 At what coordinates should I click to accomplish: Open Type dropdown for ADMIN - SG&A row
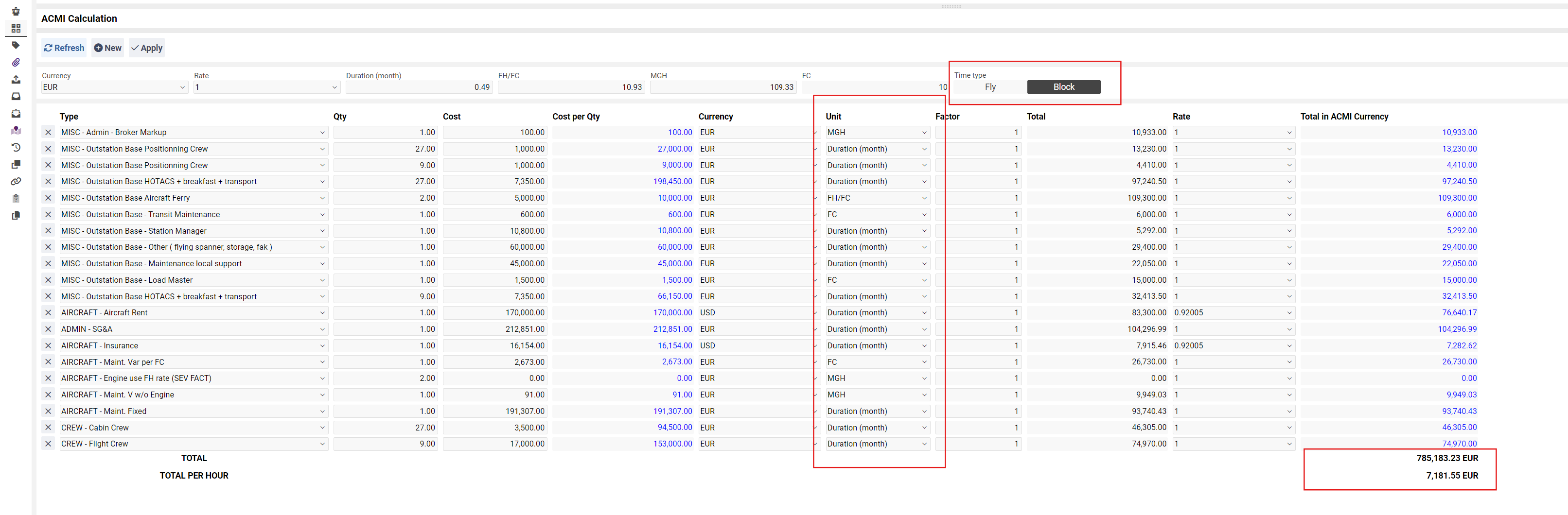[x=322, y=329]
